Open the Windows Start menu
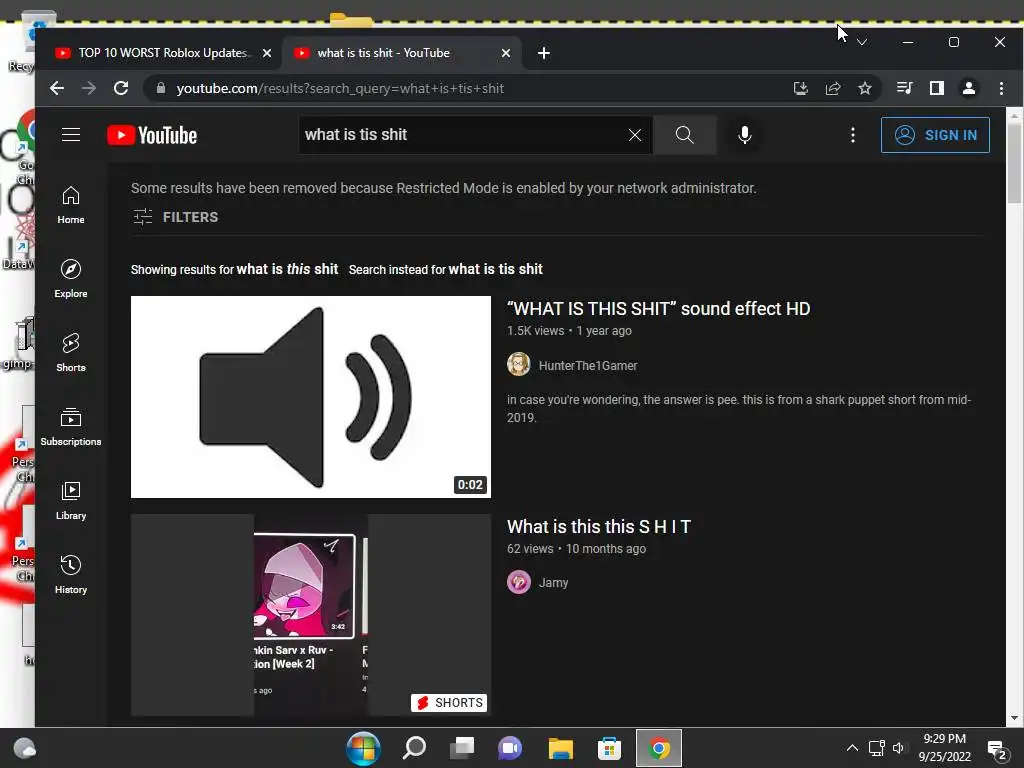Viewport: 1024px width, 768px height. (363, 748)
